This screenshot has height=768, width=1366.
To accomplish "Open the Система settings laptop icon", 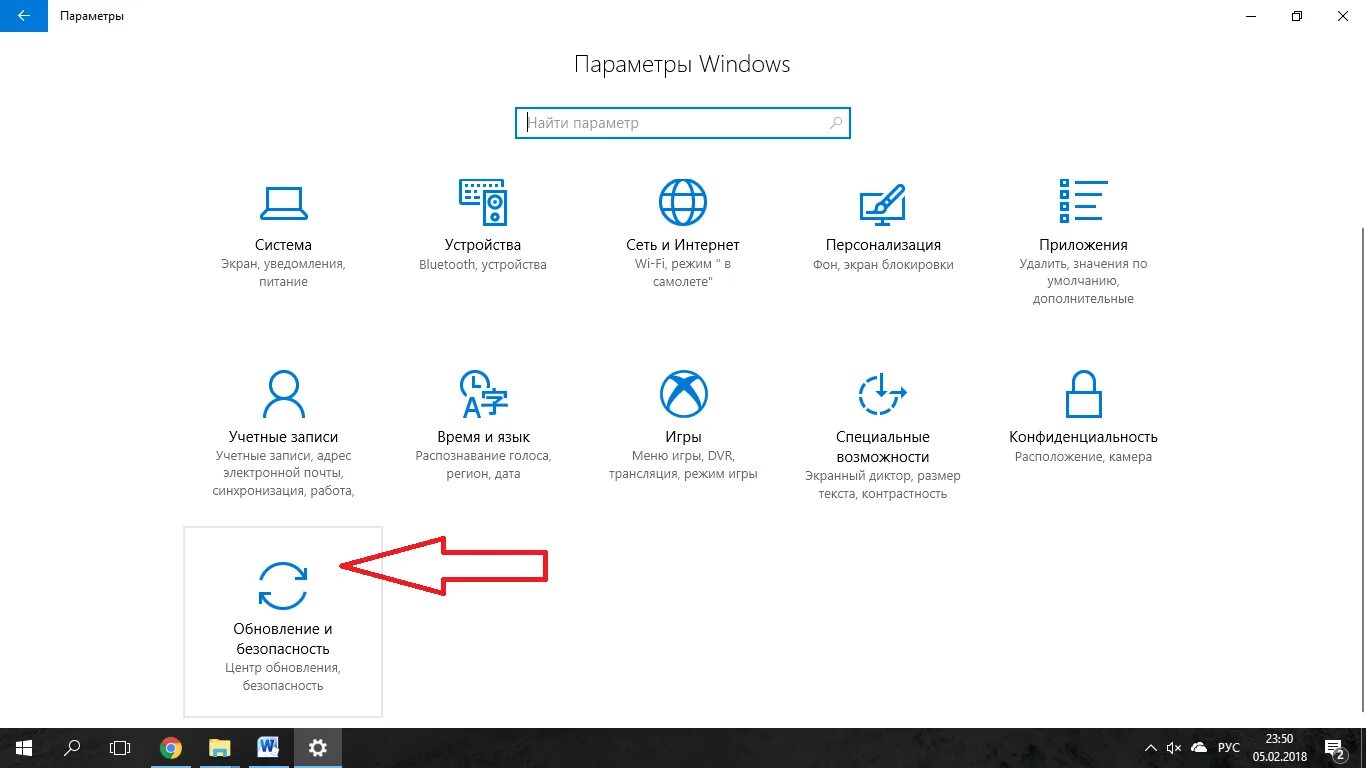I will (283, 202).
